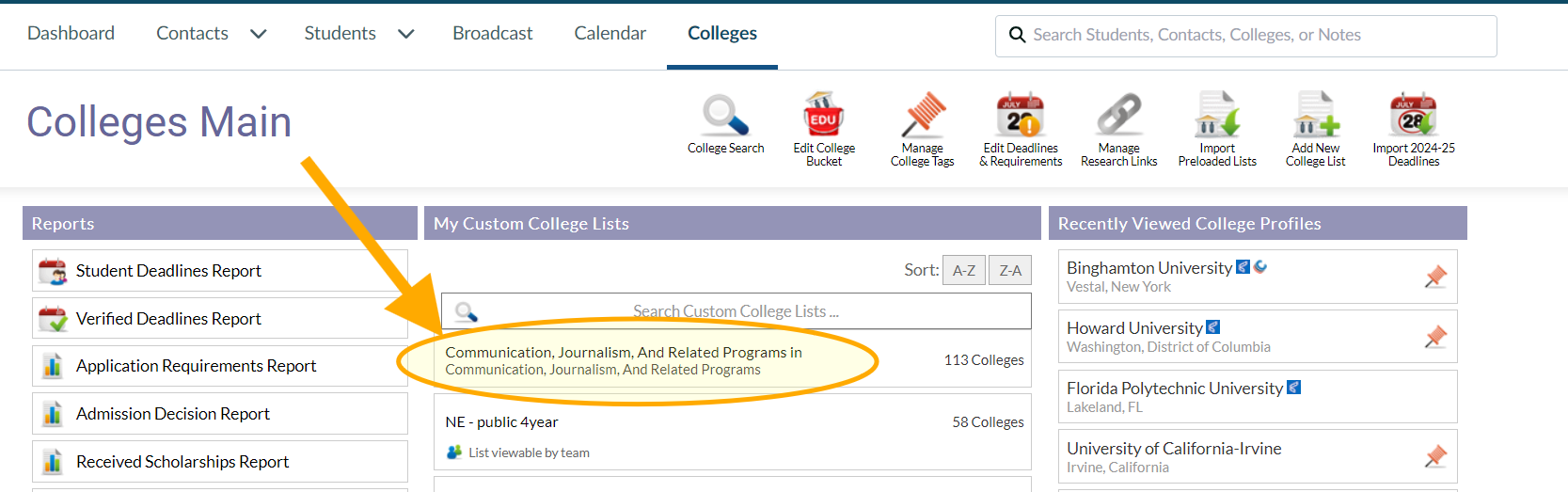
Task: Open Edit Deadlines & Requirements calendar icon
Action: pos(1021,117)
